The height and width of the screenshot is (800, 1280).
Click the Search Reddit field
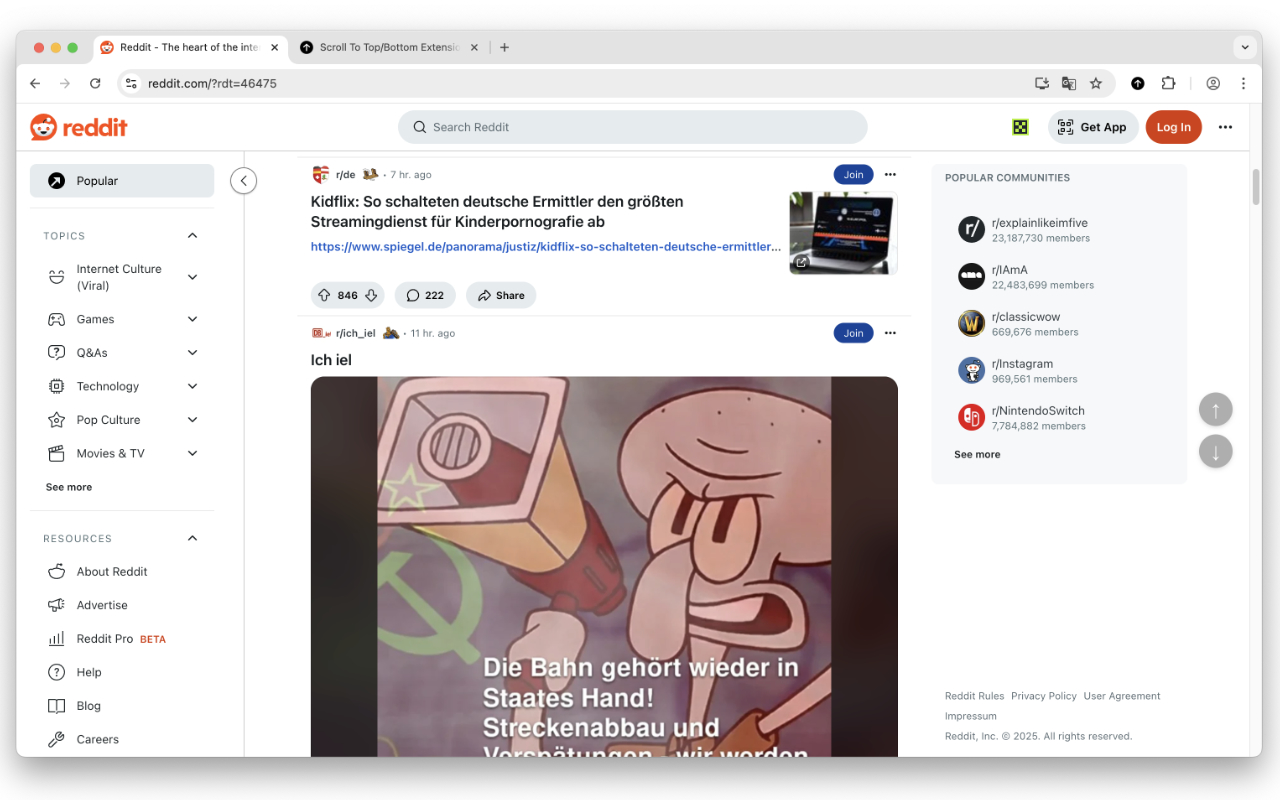(x=633, y=127)
